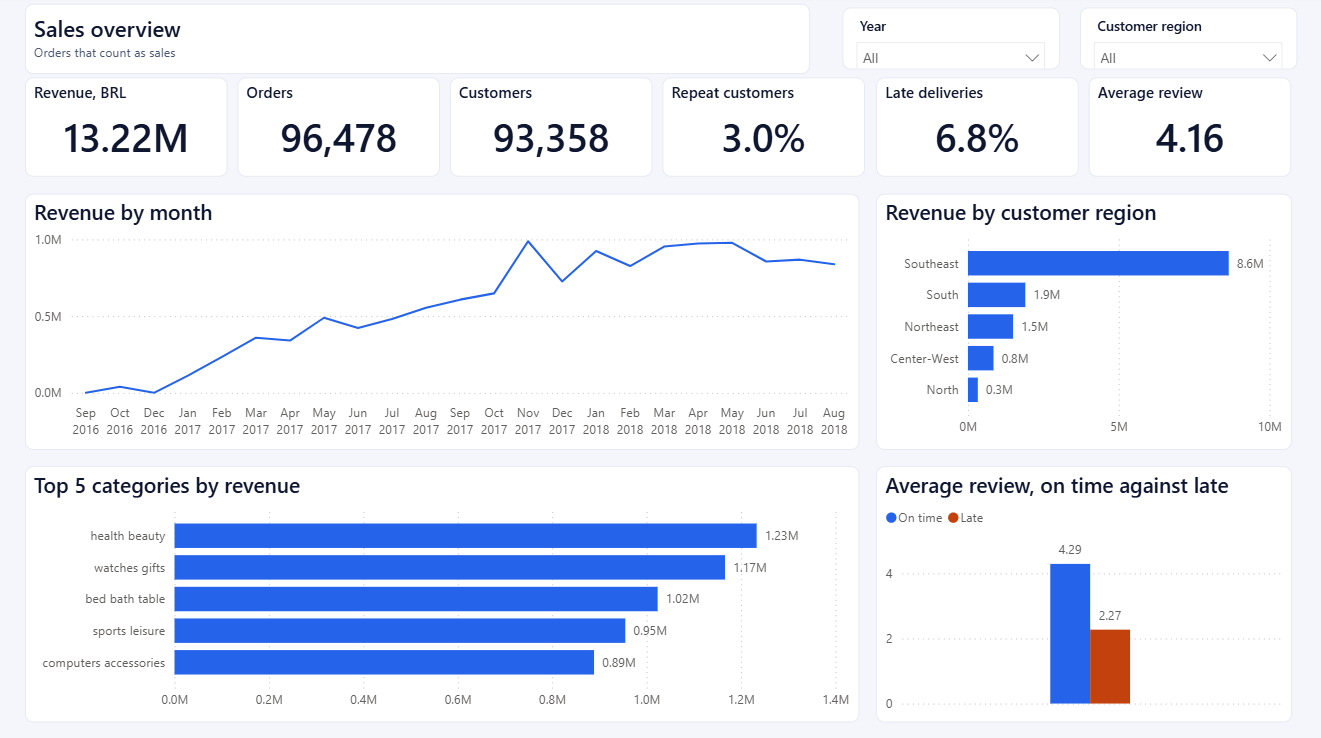Click the North region axis label
Image resolution: width=1321 pixels, height=738 pixels.
click(942, 390)
